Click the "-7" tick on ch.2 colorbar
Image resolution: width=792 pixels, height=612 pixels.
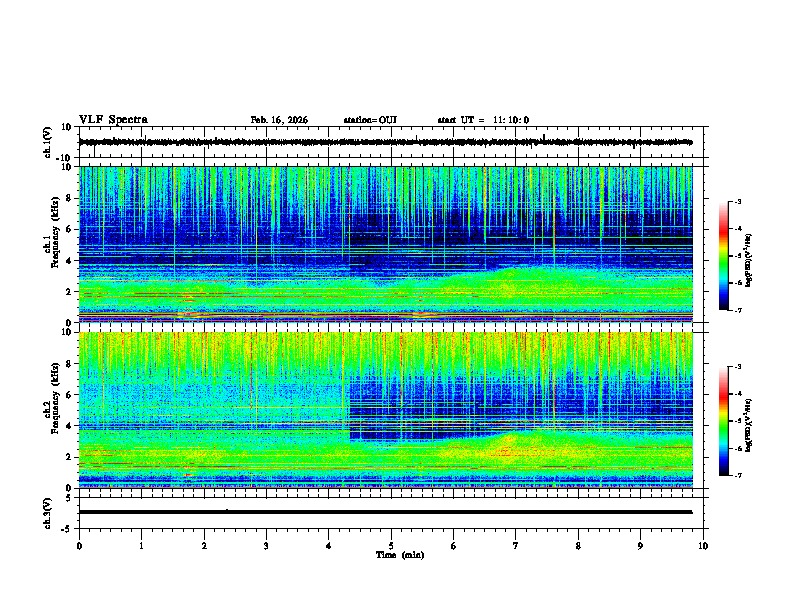[738, 475]
